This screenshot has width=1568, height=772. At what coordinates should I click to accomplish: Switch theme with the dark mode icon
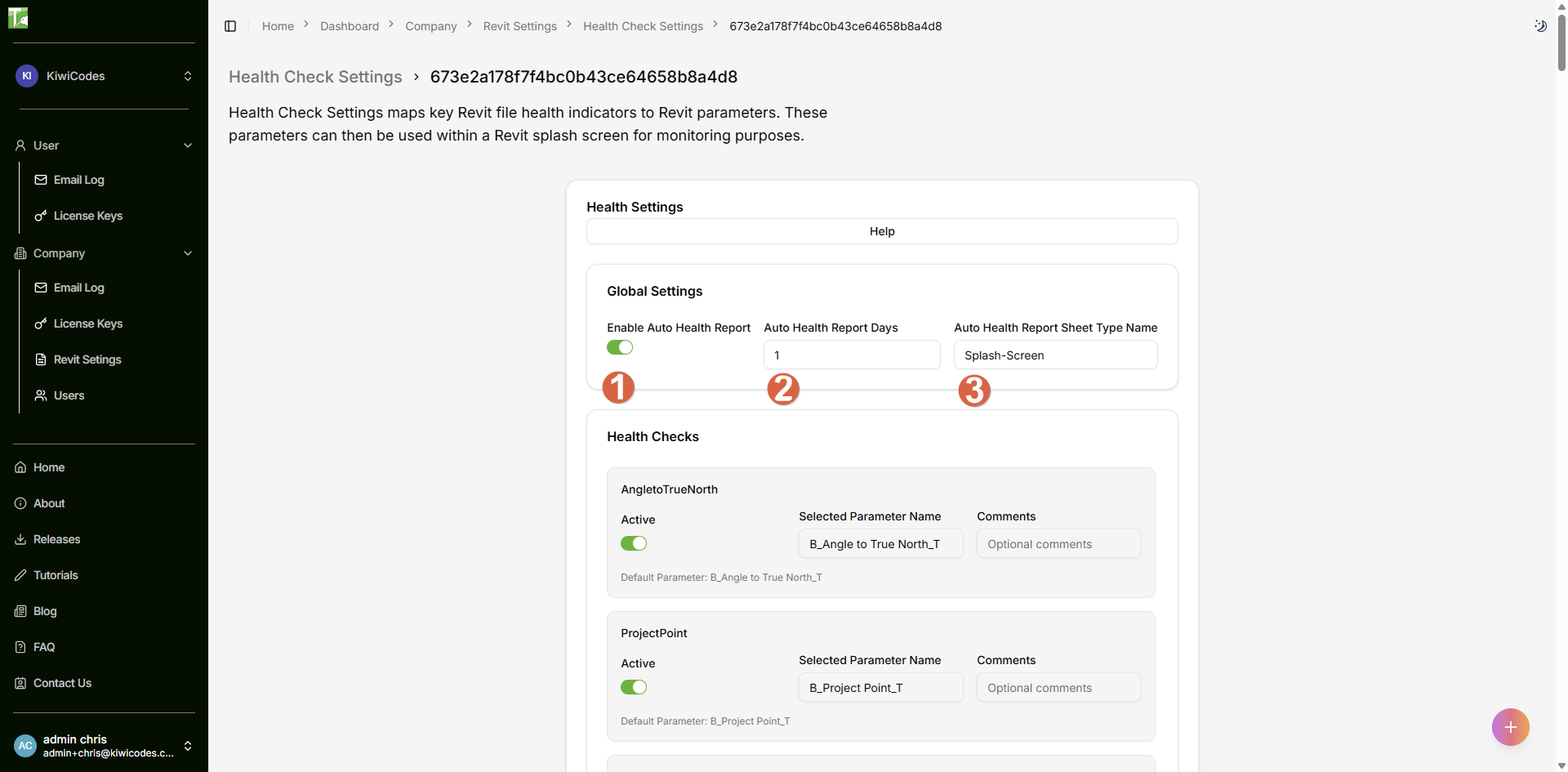pyautogui.click(x=1540, y=26)
